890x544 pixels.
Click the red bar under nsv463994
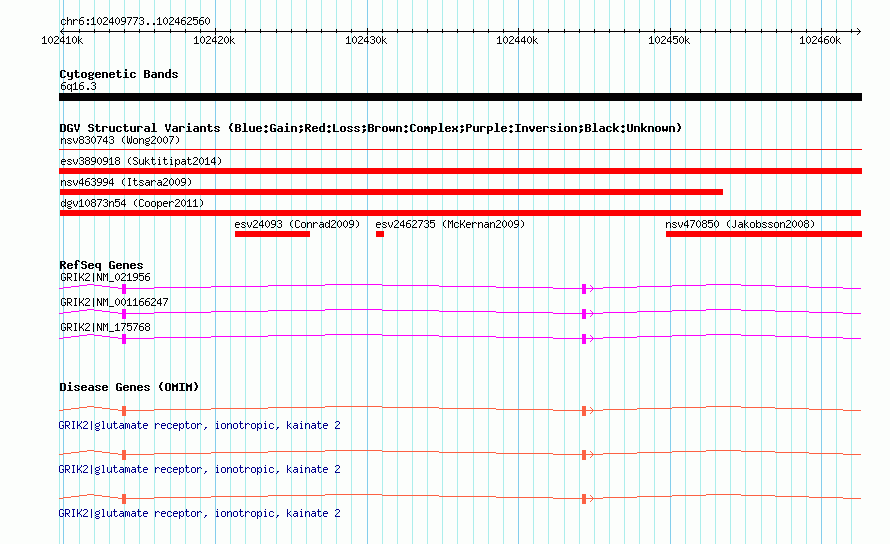[x=391, y=192]
